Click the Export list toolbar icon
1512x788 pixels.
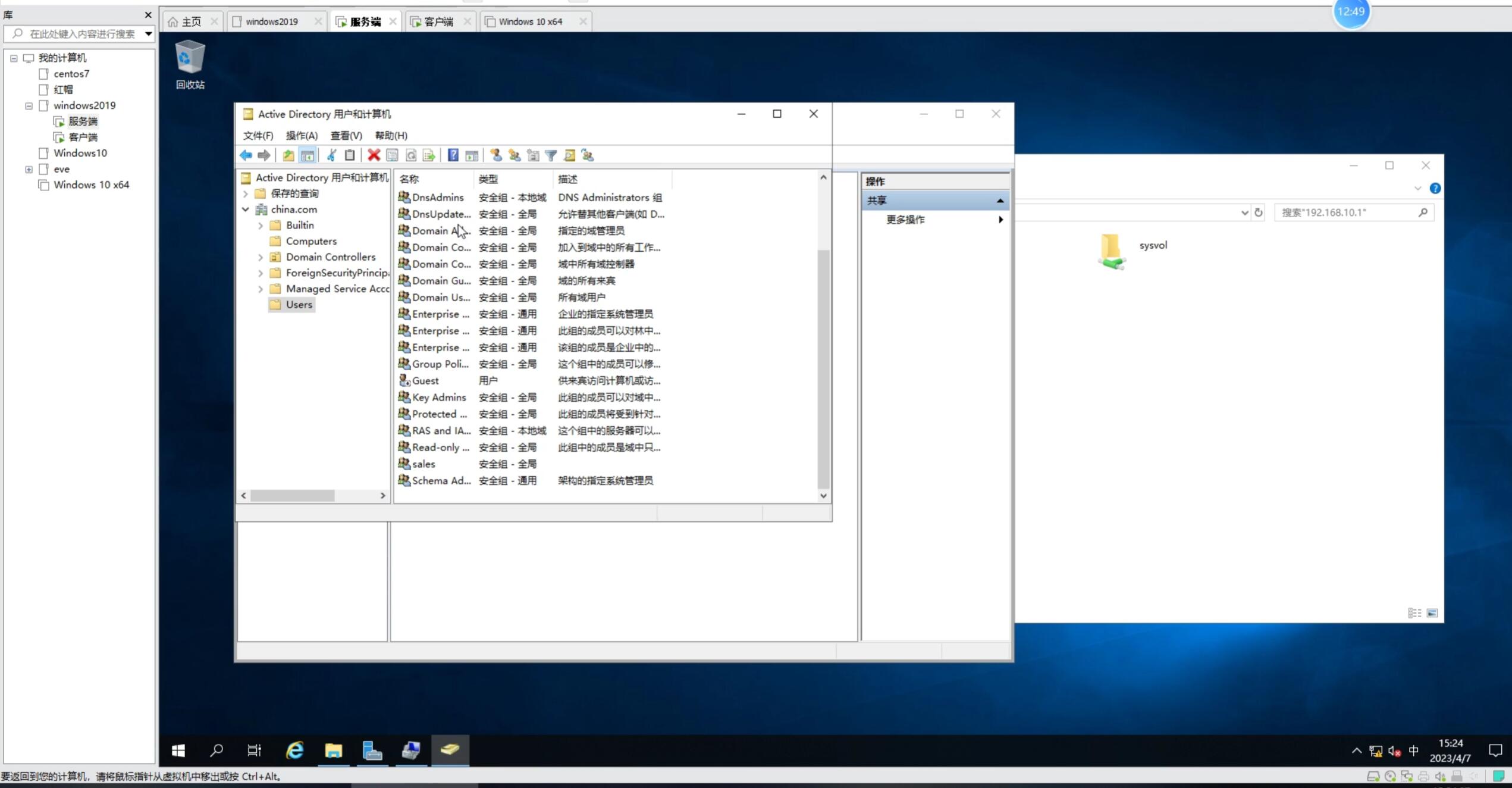click(x=429, y=155)
